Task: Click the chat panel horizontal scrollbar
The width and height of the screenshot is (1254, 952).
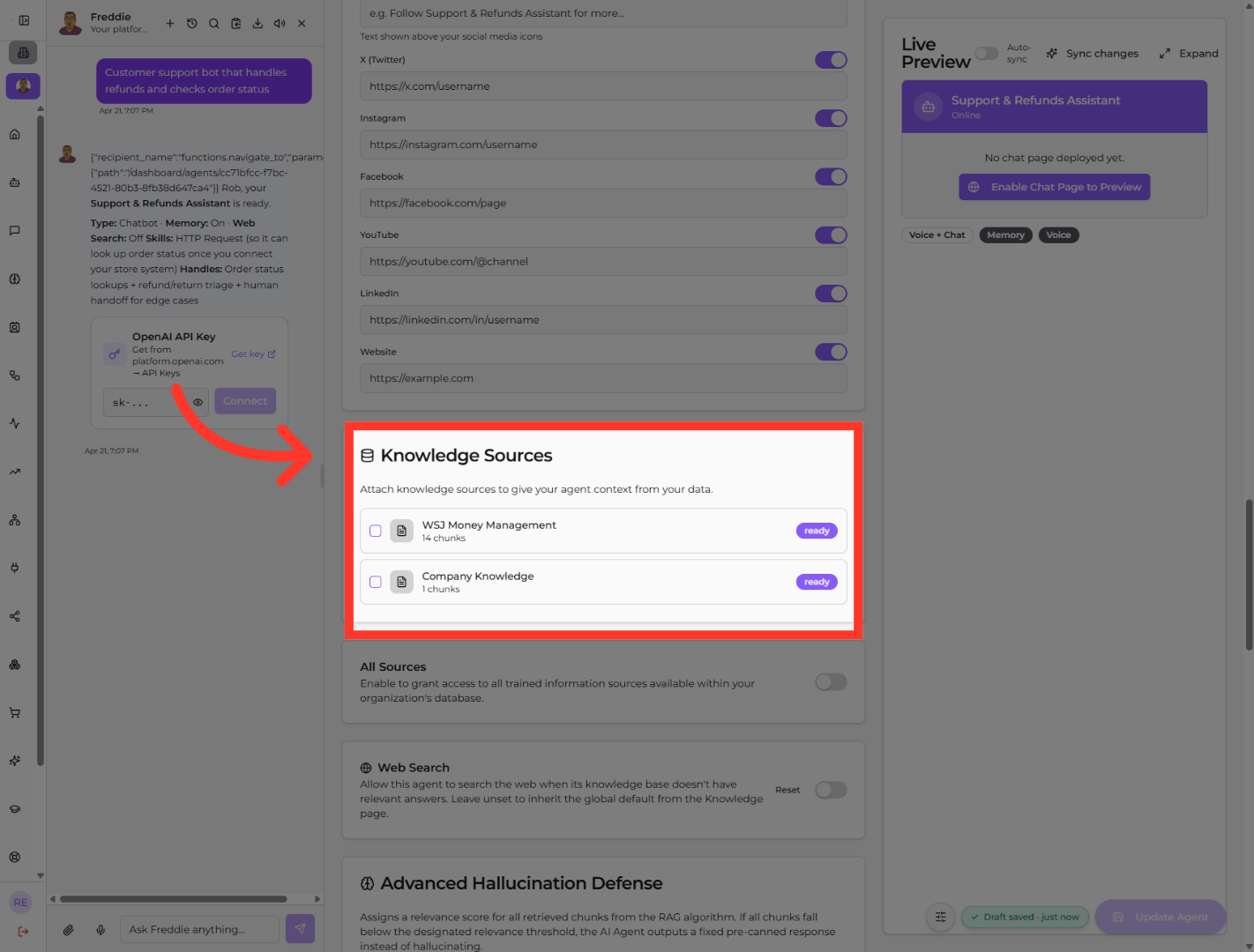Action: [x=173, y=899]
